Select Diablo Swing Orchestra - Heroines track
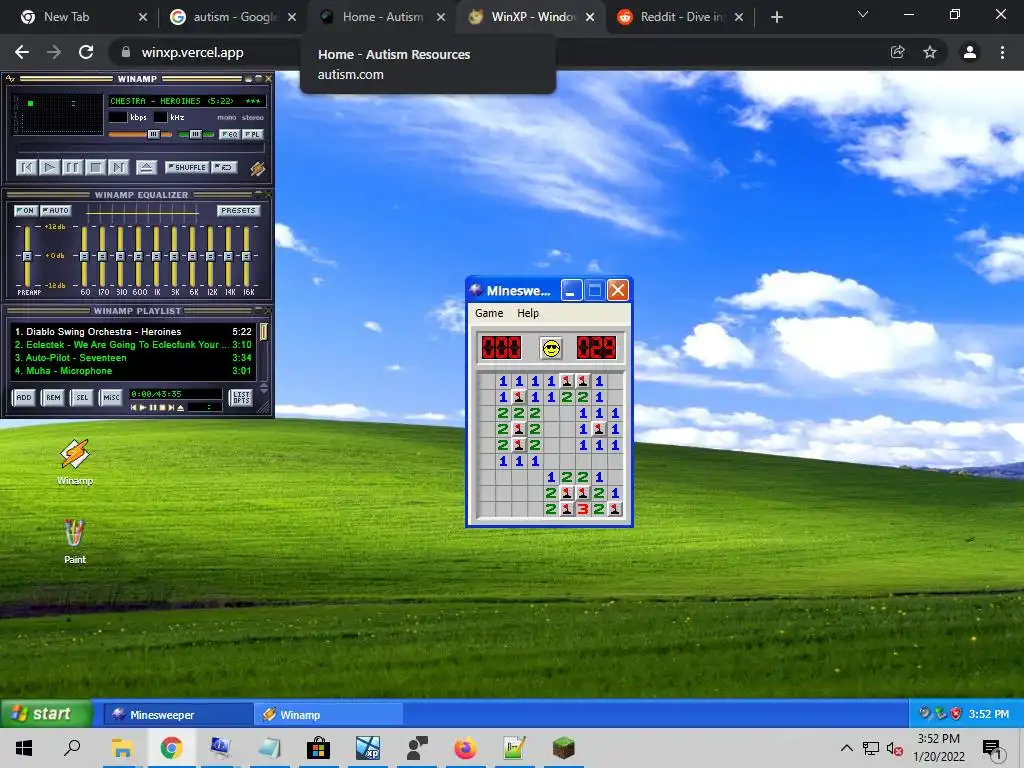Viewport: 1024px width, 768px height. [133, 332]
